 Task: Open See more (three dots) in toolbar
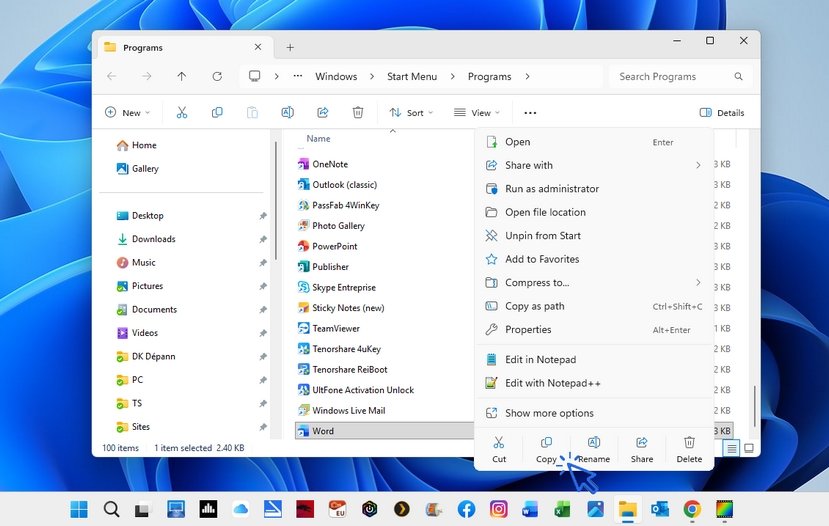point(530,113)
